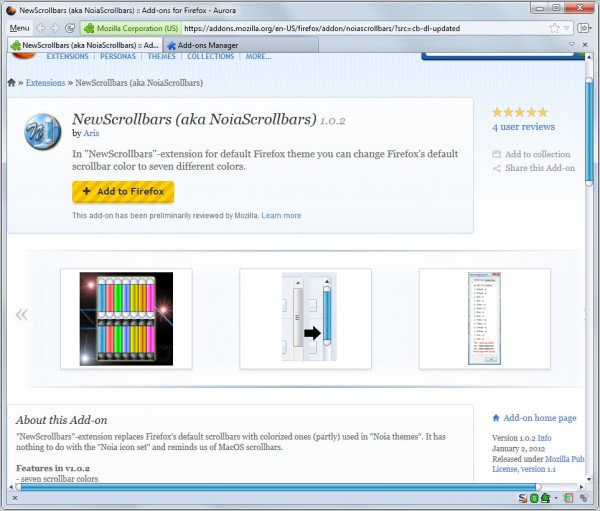Click Add to collection
Screen dimensions: 600x511
coord(538,154)
